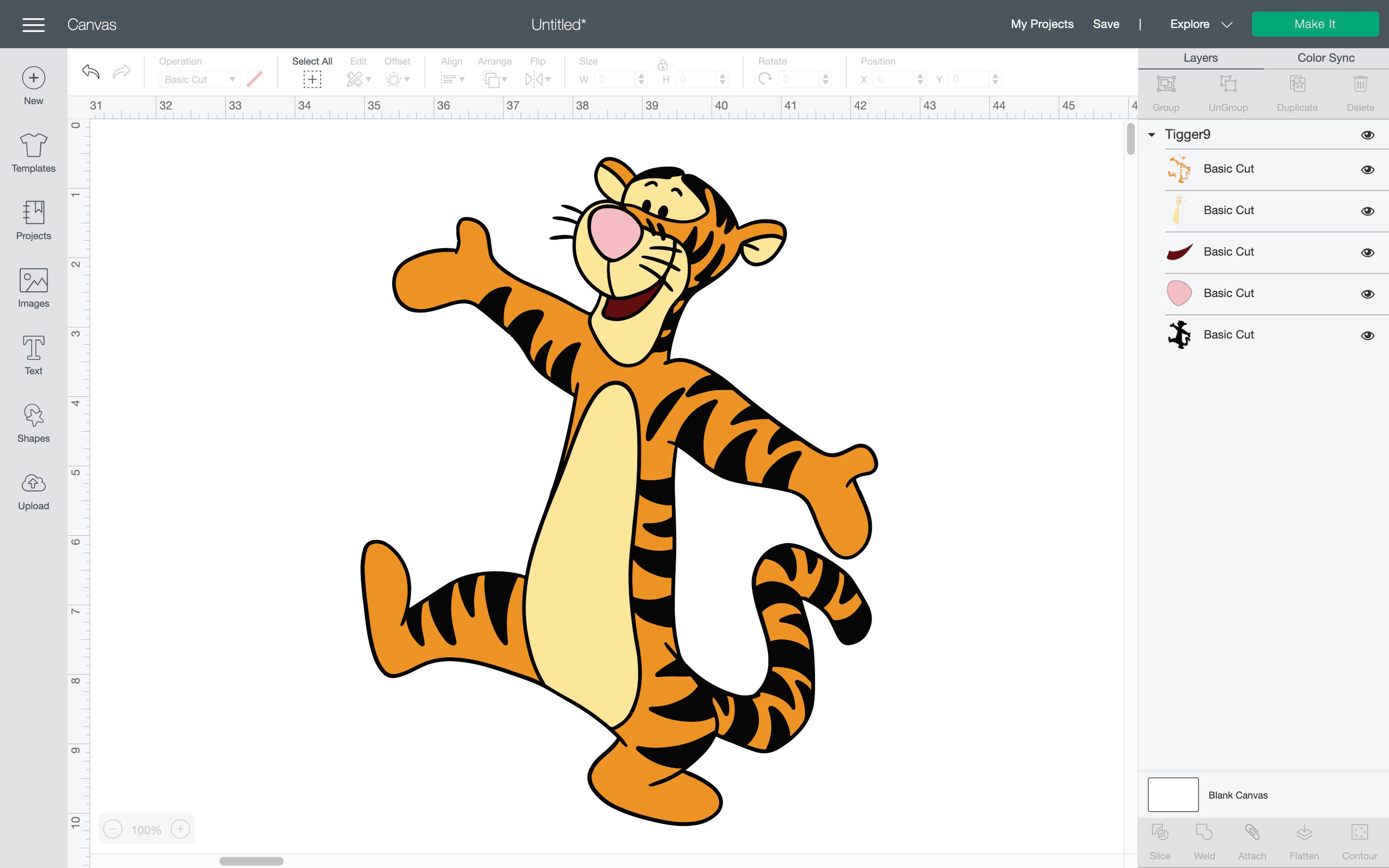Image resolution: width=1389 pixels, height=868 pixels.
Task: Hide the black outline Basic Cut layer
Action: point(1367,335)
